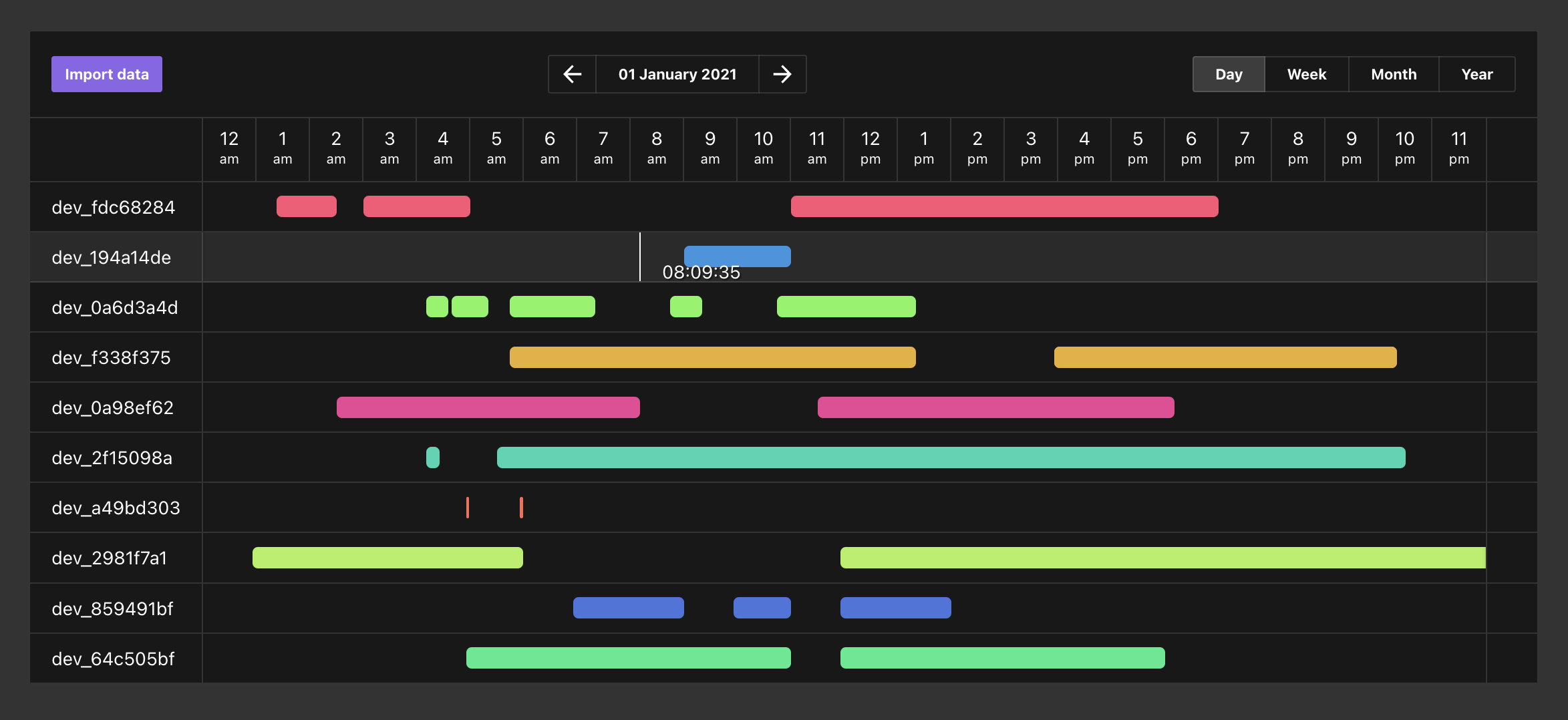Select the blue bar in dev_194a14de row
The width and height of the screenshot is (1568, 720).
737,256
